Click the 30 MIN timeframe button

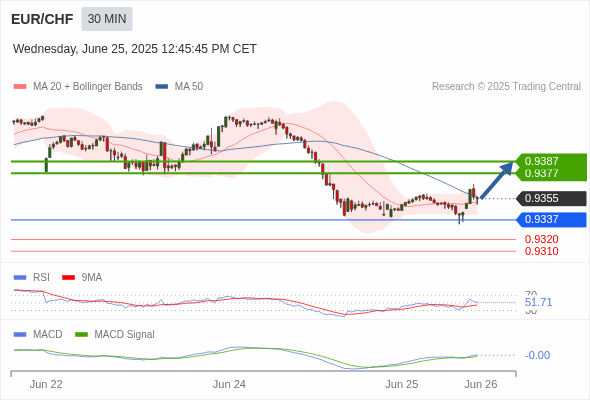coord(107,19)
